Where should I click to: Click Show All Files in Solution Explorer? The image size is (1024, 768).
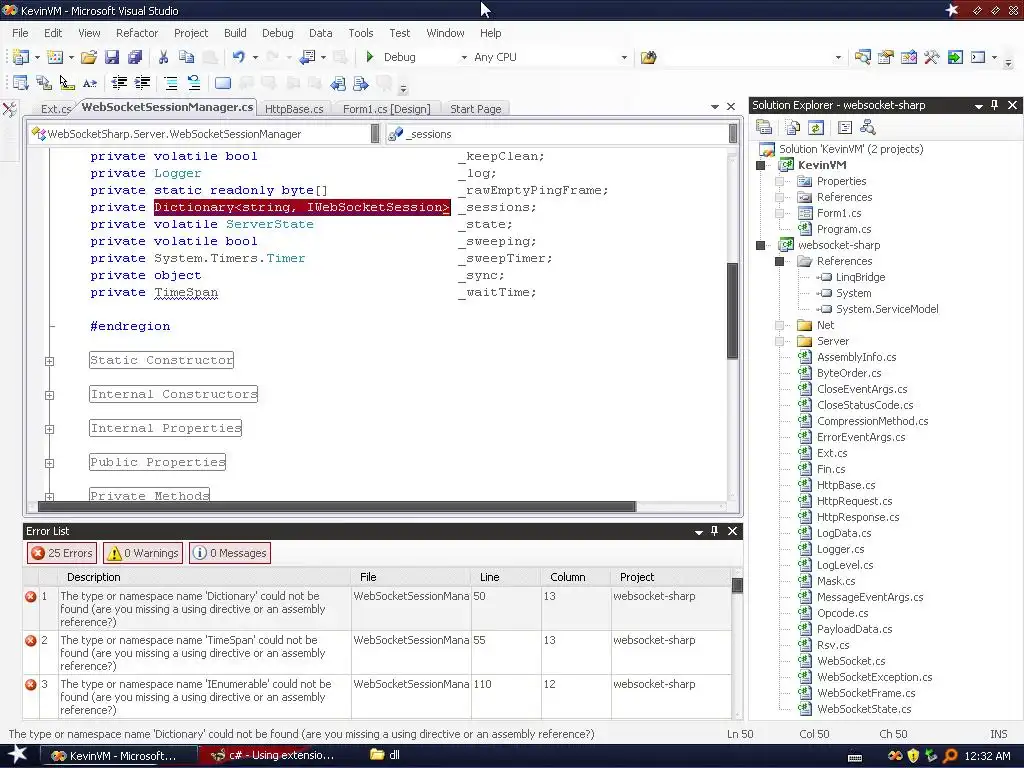pos(793,127)
